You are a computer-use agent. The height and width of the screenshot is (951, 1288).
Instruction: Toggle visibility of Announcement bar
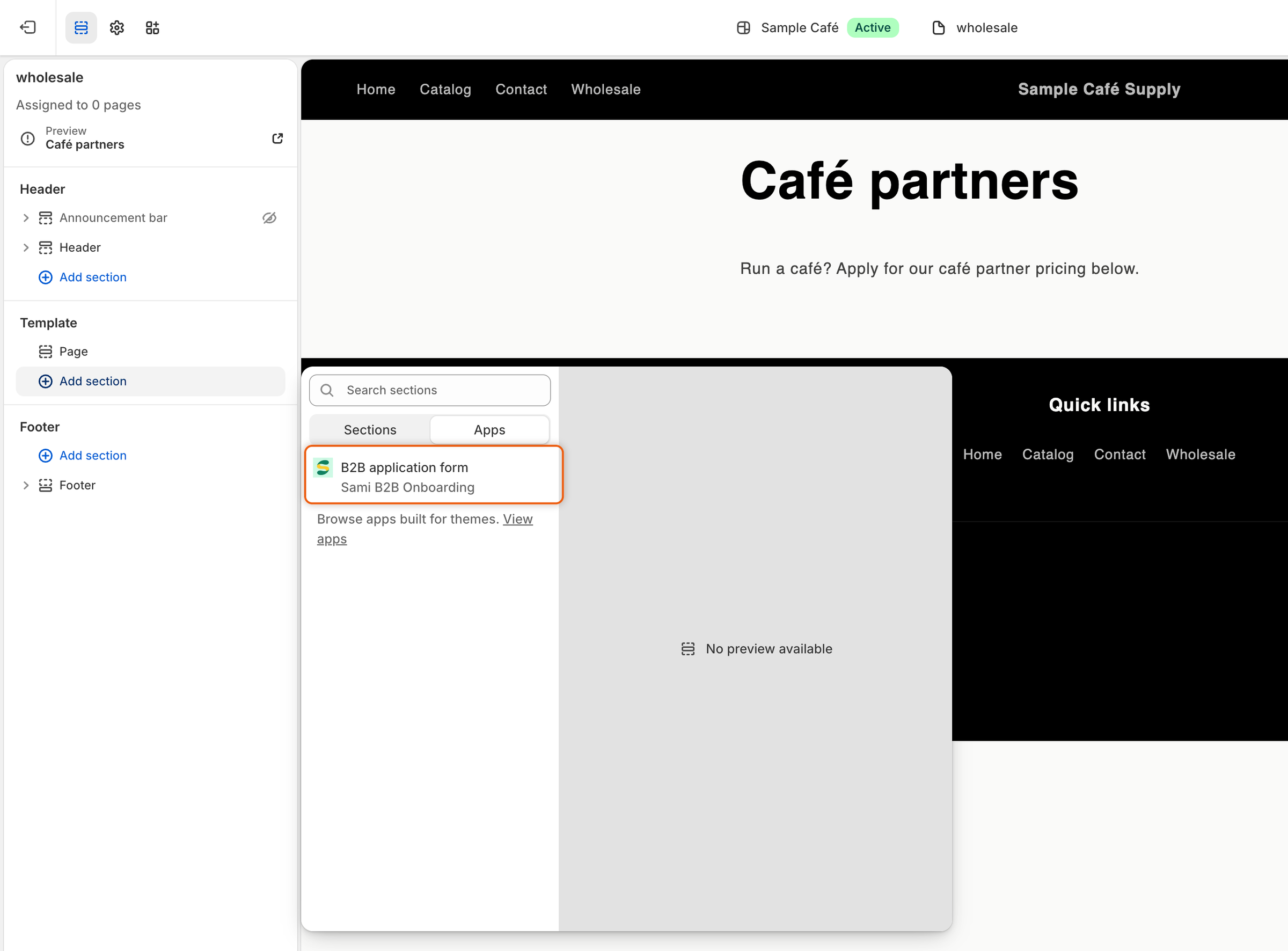(x=269, y=217)
